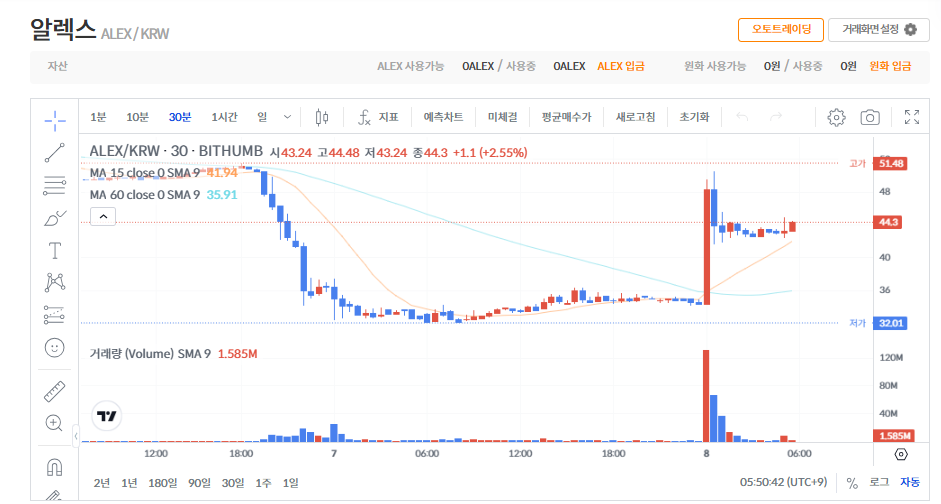Open the interval dropdown arrow next to 일
The height and width of the screenshot is (504, 941).
tap(287, 117)
